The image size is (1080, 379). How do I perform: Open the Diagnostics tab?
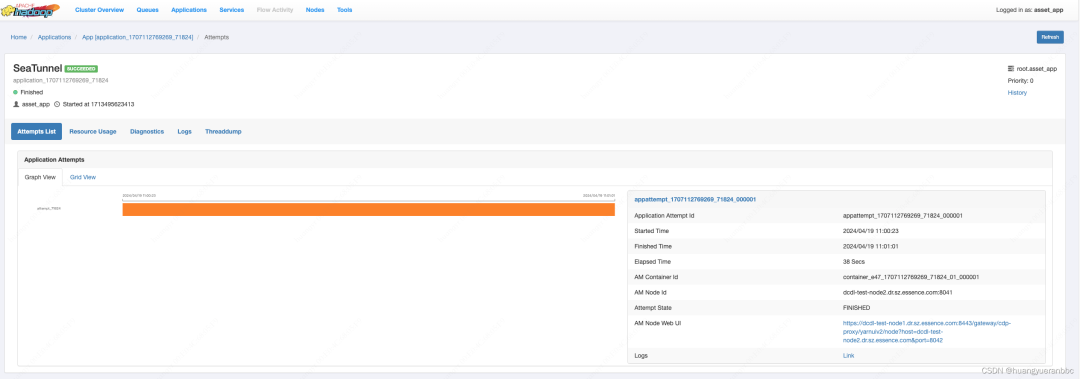147,131
